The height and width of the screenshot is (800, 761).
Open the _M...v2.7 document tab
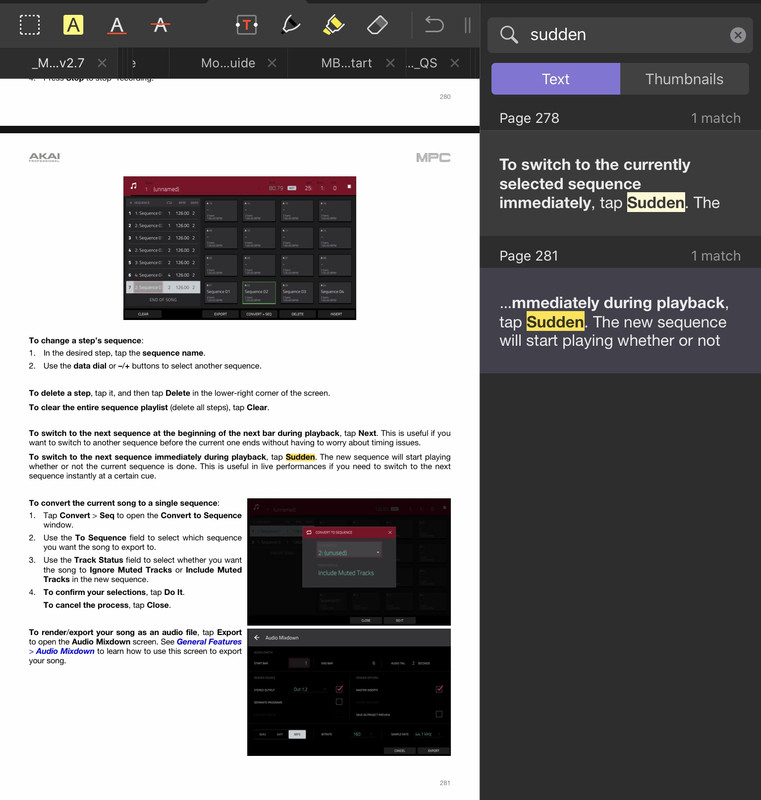(58, 63)
